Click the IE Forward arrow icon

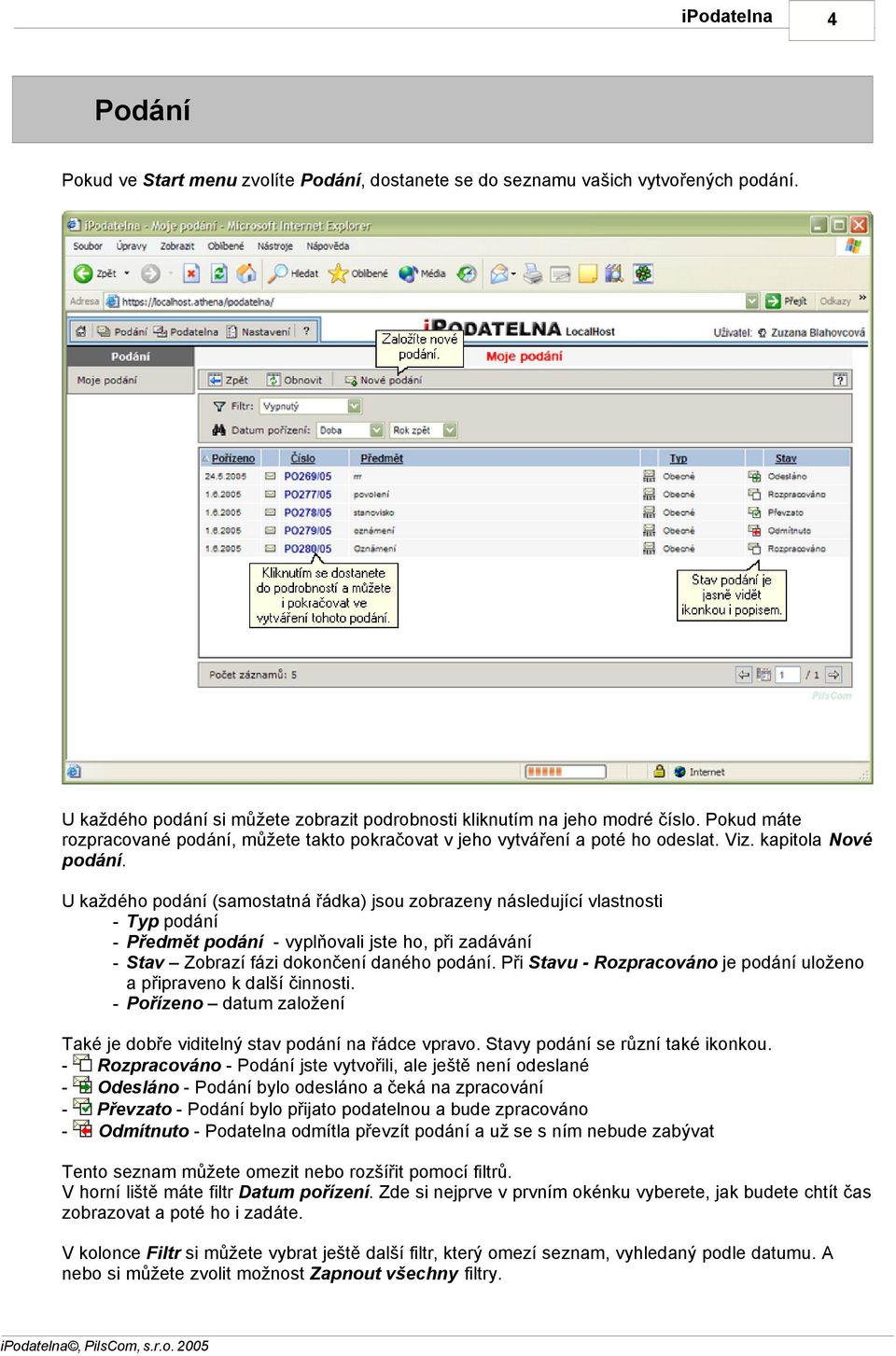click(x=150, y=273)
